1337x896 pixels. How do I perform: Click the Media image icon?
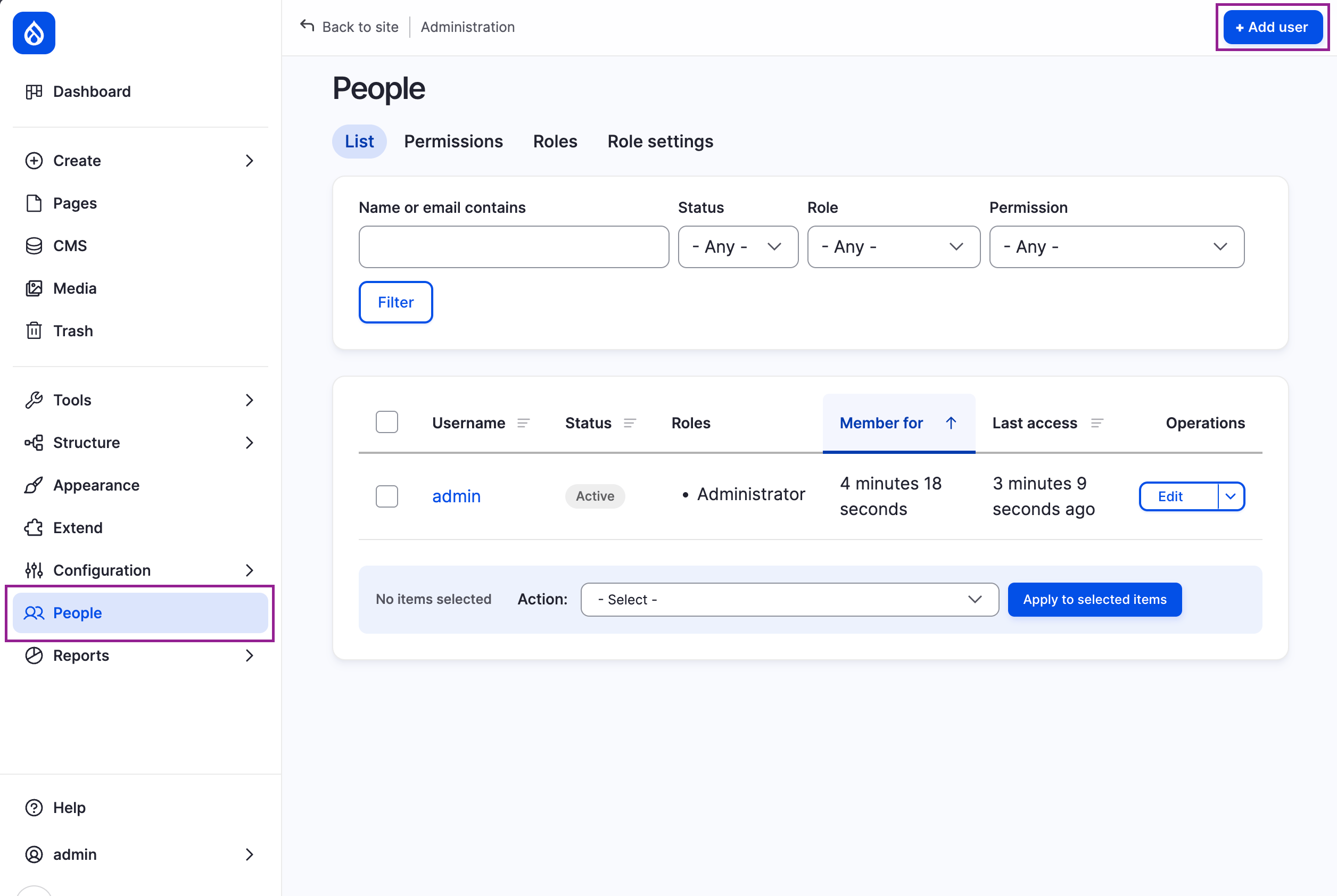34,288
